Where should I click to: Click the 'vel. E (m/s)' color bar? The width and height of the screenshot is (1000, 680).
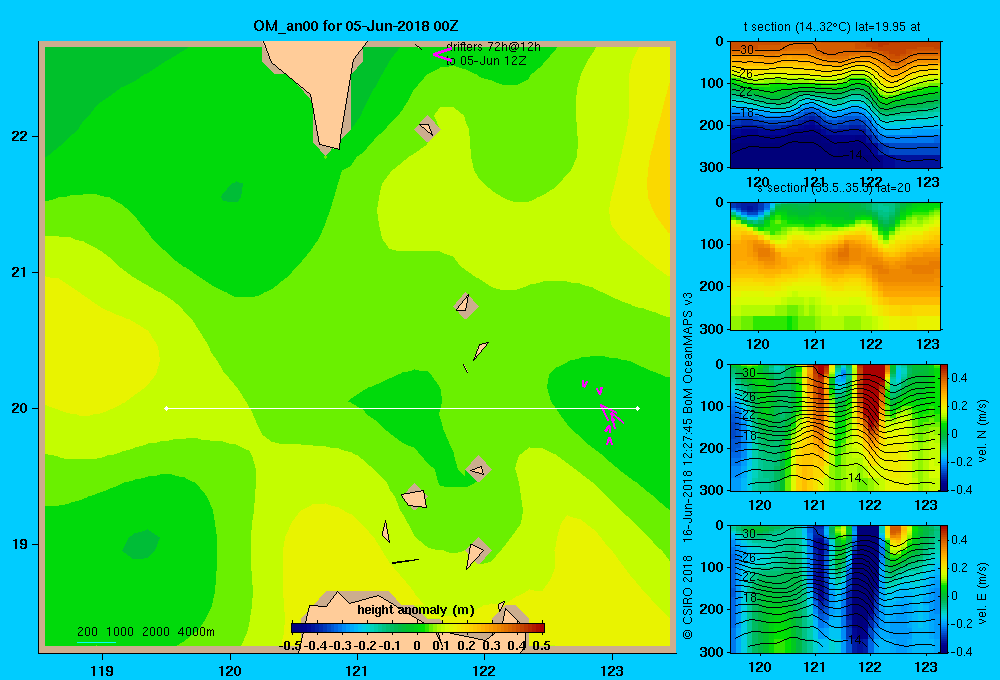coord(945,589)
